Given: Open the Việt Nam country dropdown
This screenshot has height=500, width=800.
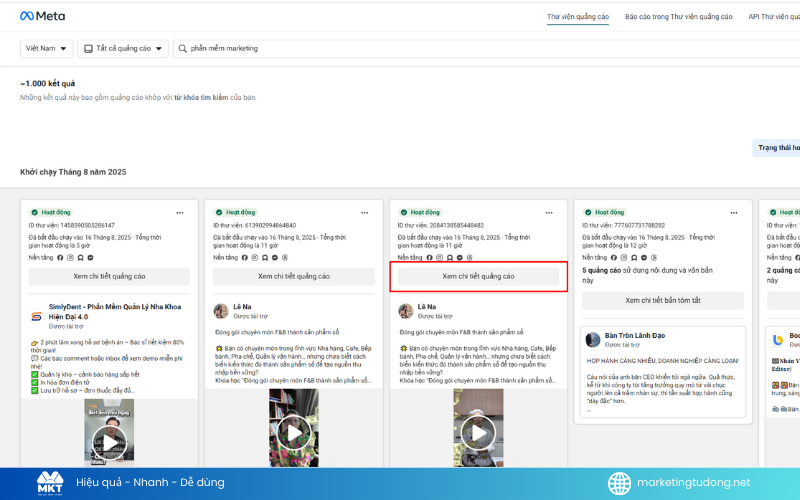Looking at the screenshot, I should (46, 48).
